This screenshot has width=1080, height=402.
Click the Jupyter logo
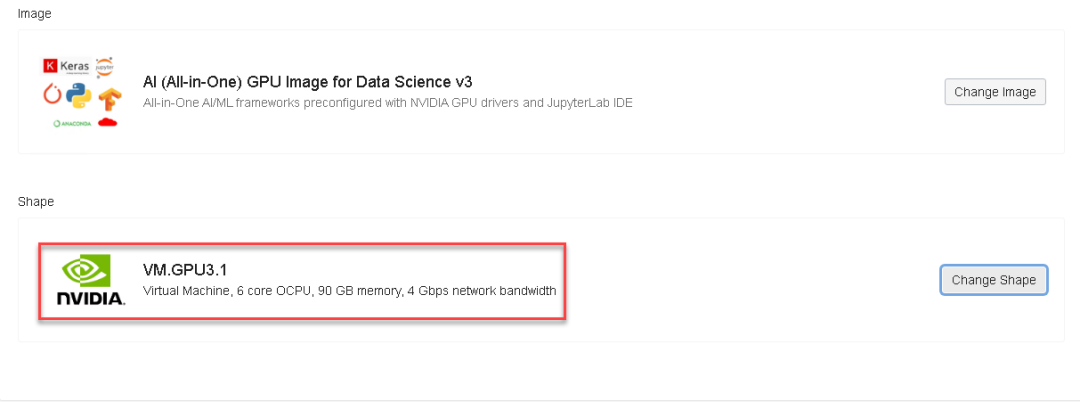[105, 66]
